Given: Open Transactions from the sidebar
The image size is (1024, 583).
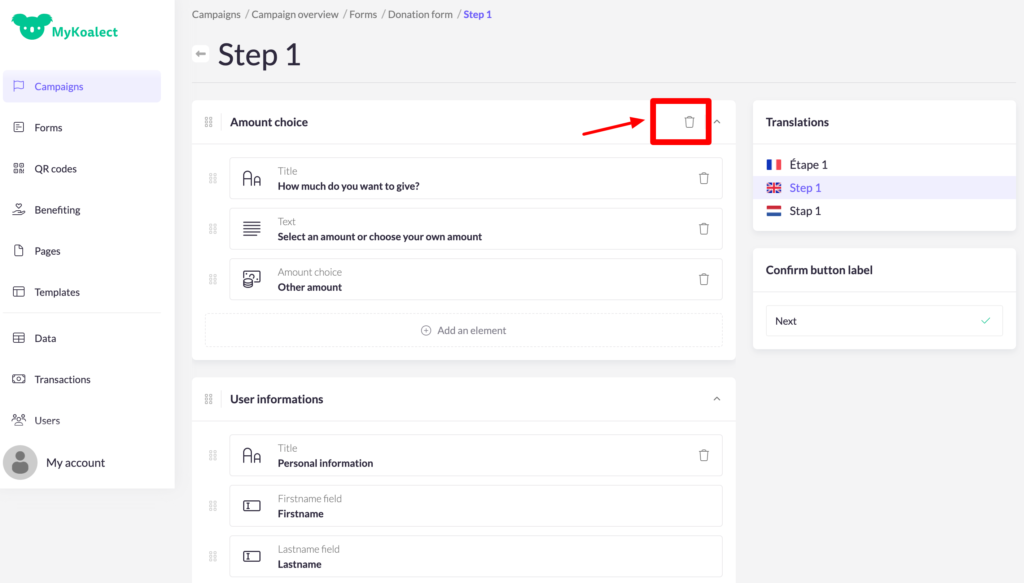Looking at the screenshot, I should click(62, 380).
